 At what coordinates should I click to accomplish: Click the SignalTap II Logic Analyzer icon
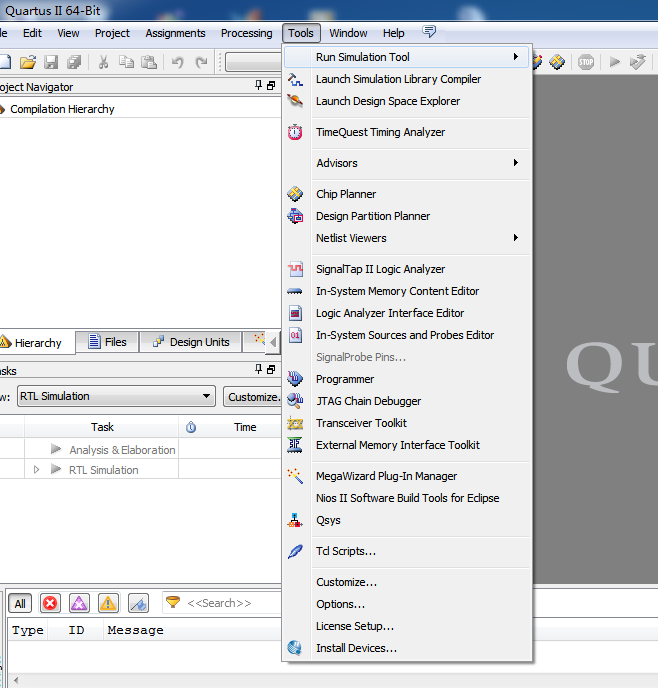click(295, 269)
